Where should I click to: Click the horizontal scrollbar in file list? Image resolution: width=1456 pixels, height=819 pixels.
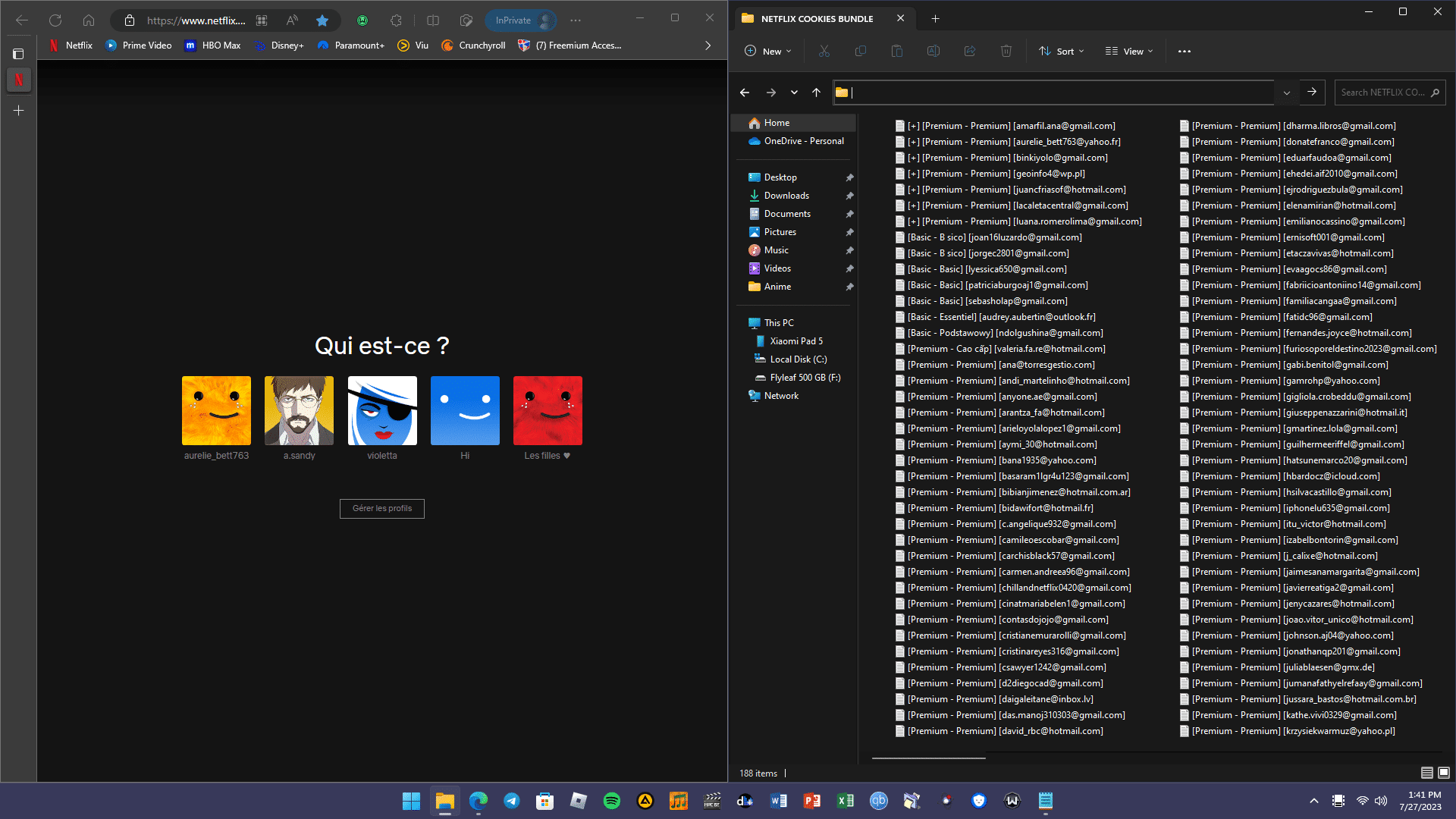coord(928,758)
